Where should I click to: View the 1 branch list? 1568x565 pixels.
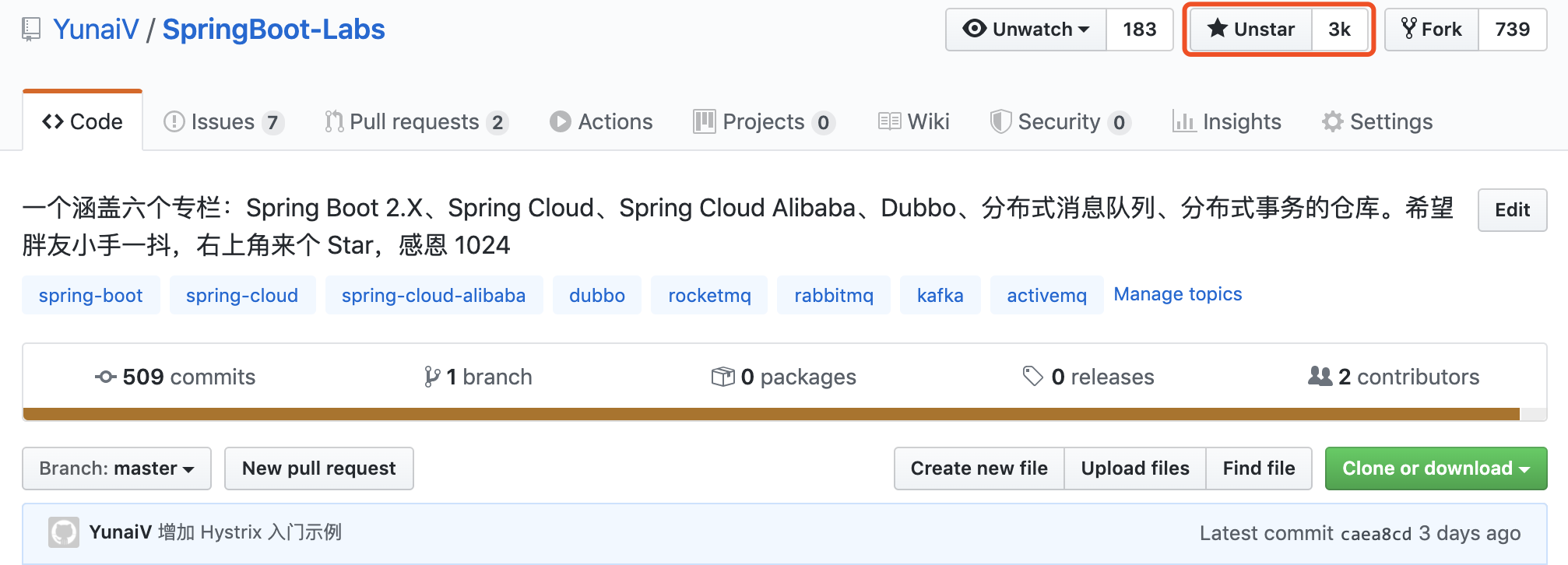[x=478, y=377]
